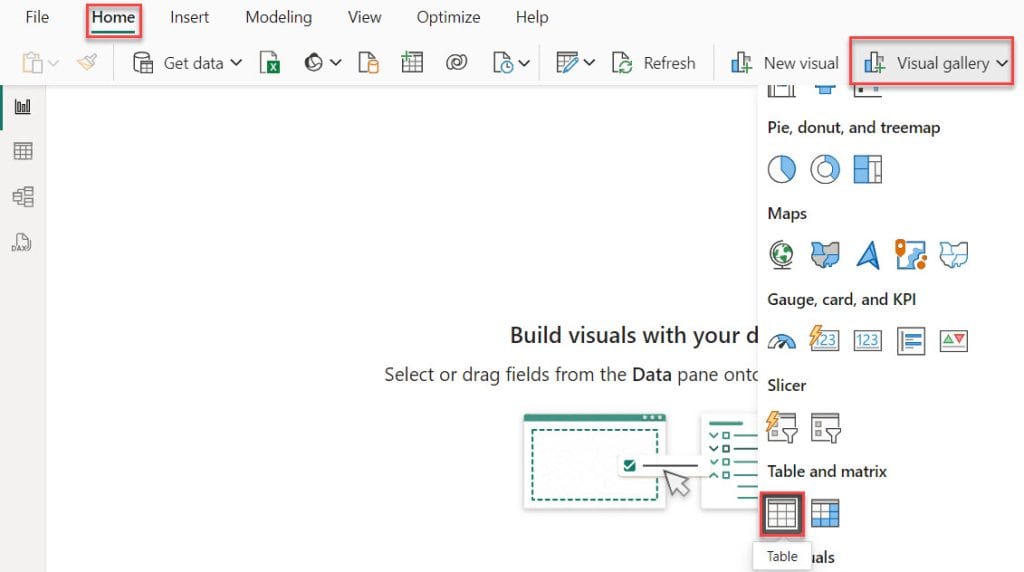Switch to Table view in sidebar
Screen dimensions: 1024x572
tap(23, 151)
